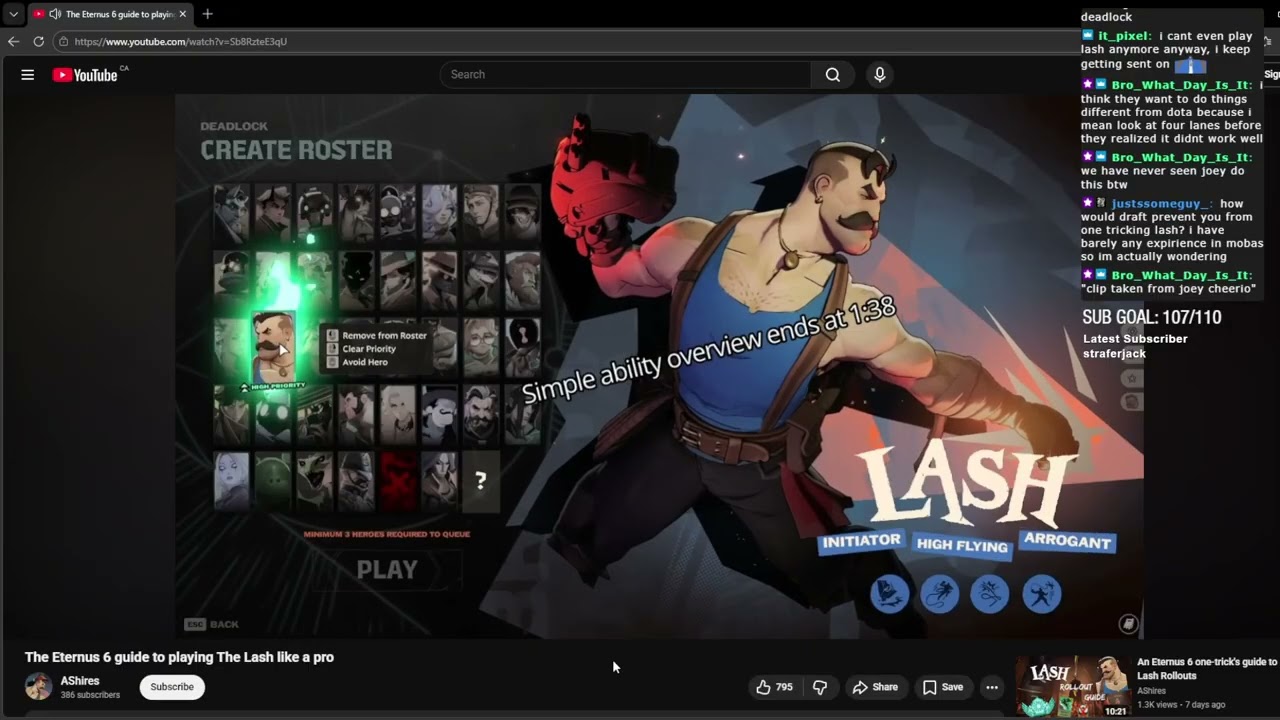
Task: Click the PLAY button in roster screen
Action: [387, 570]
